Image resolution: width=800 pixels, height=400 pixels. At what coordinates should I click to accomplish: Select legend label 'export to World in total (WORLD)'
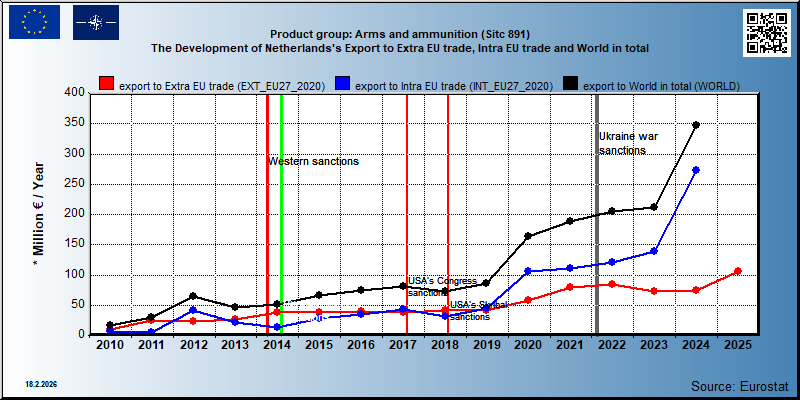pos(661,86)
